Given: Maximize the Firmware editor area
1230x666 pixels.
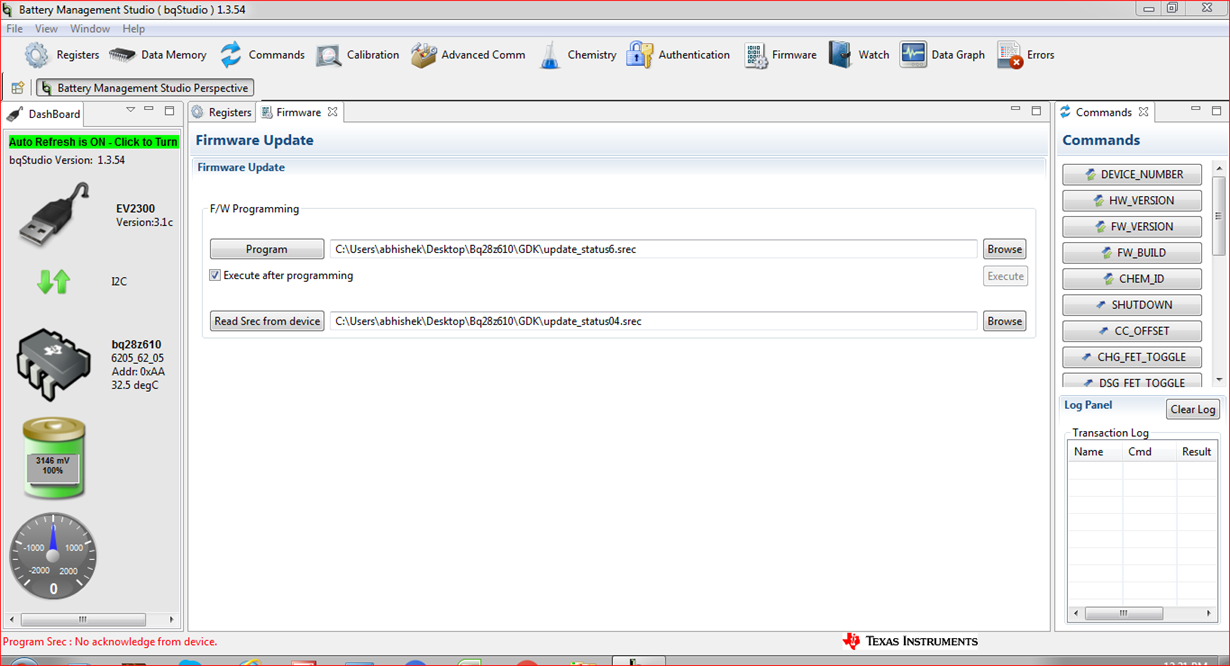Looking at the screenshot, I should tap(1036, 110).
